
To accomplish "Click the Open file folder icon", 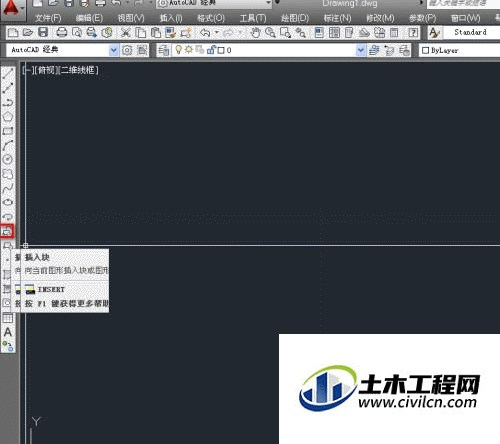I will click(x=28, y=33).
